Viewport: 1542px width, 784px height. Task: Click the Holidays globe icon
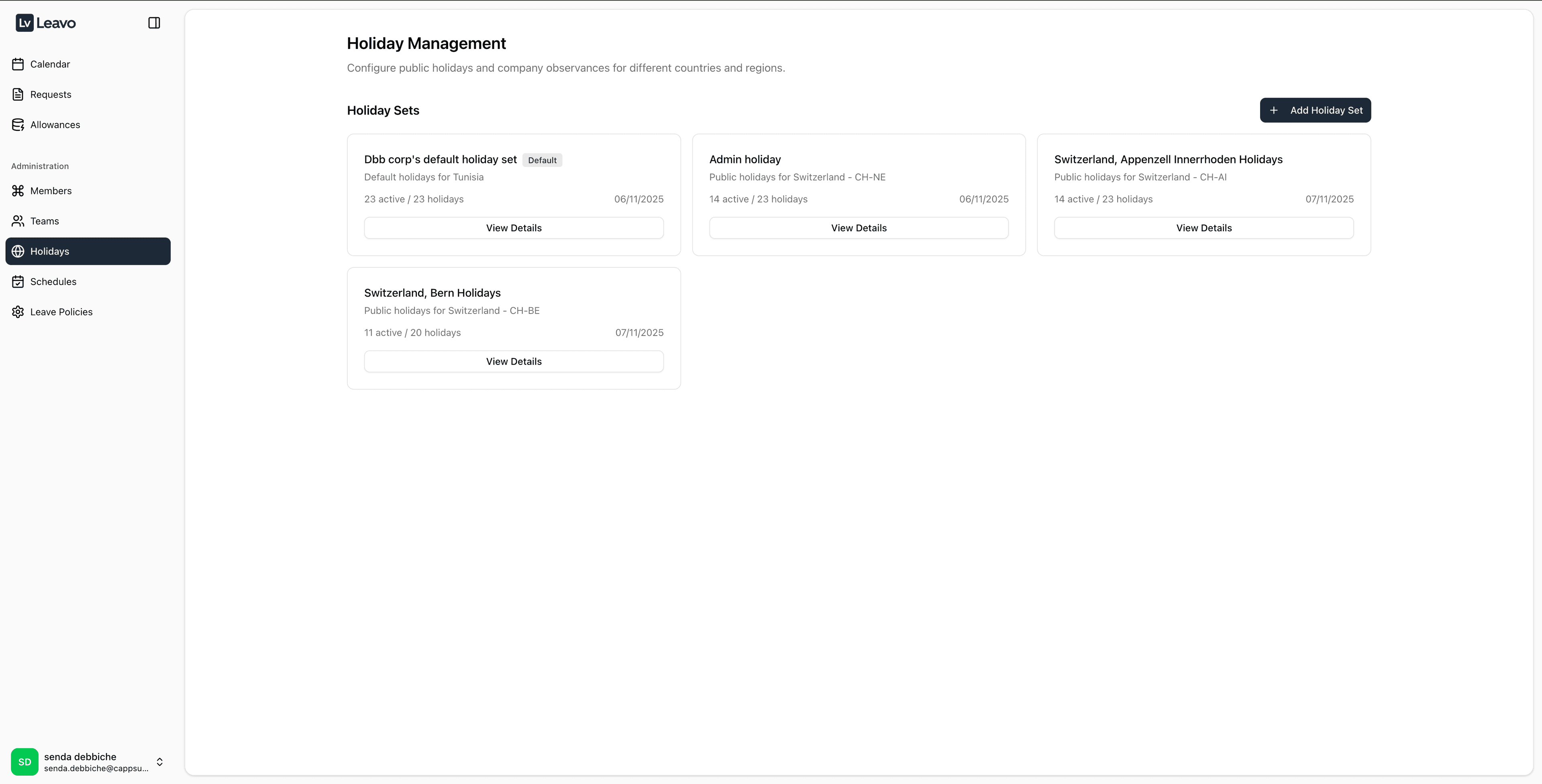pyautogui.click(x=18, y=251)
